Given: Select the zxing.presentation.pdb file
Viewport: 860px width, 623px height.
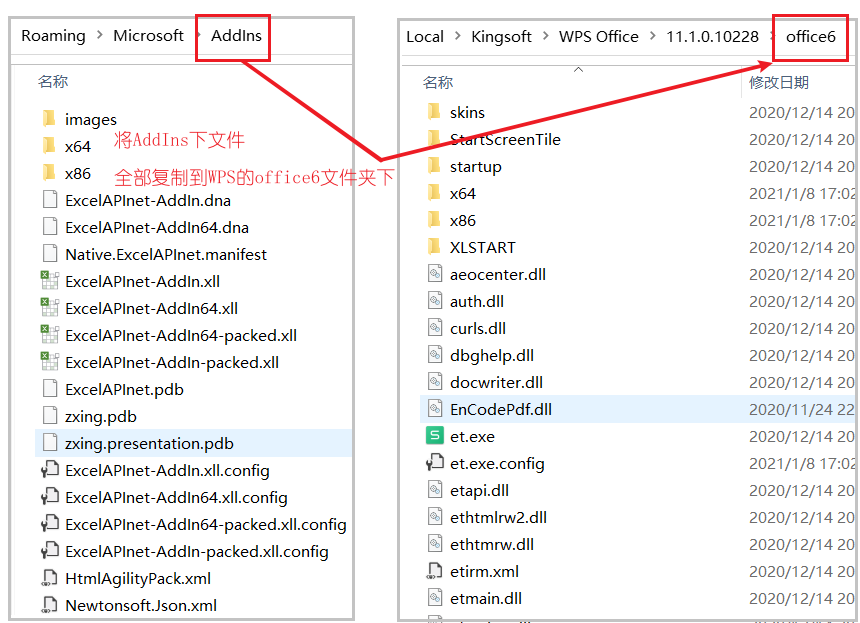Looking at the screenshot, I should [149, 443].
